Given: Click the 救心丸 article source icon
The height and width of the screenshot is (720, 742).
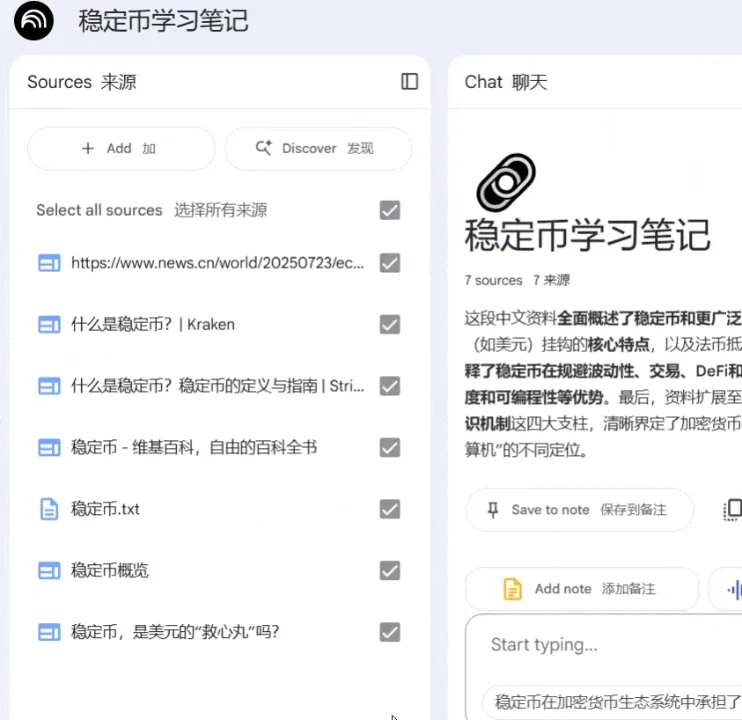Looking at the screenshot, I should pos(49,632).
